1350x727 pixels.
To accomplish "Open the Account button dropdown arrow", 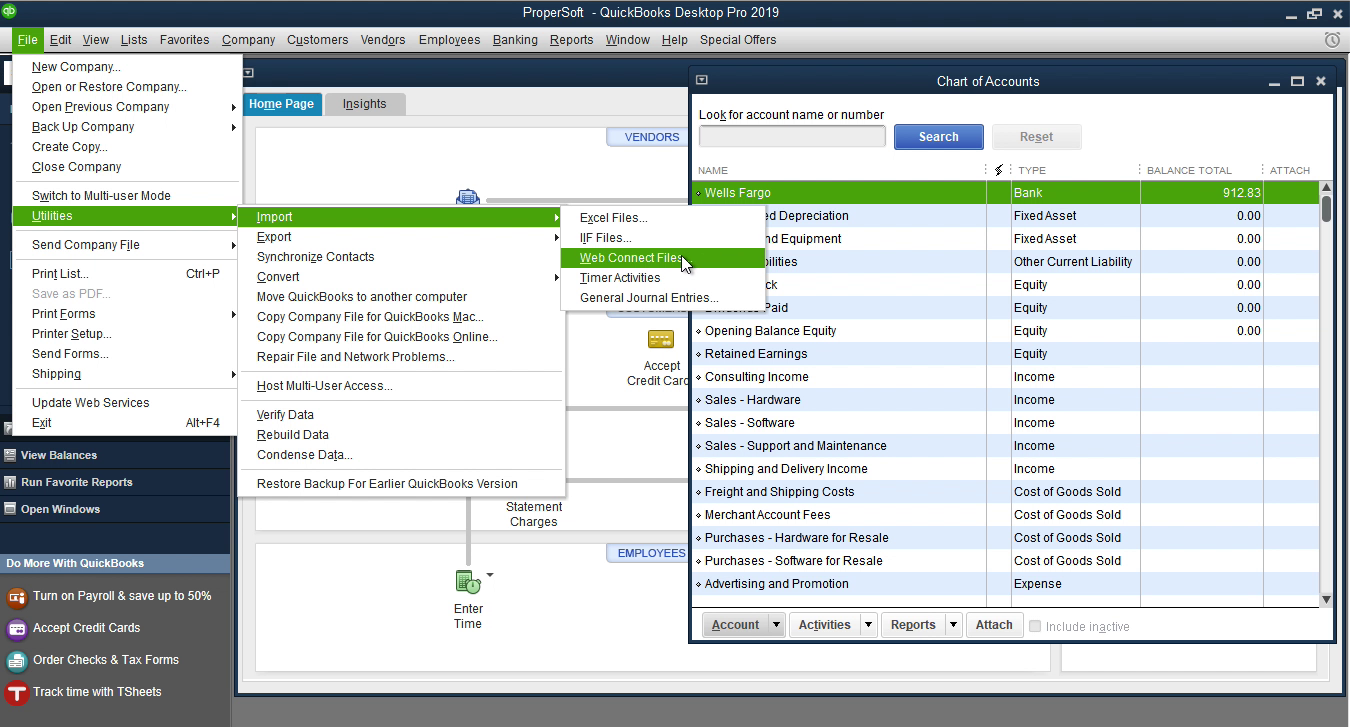I will [776, 625].
